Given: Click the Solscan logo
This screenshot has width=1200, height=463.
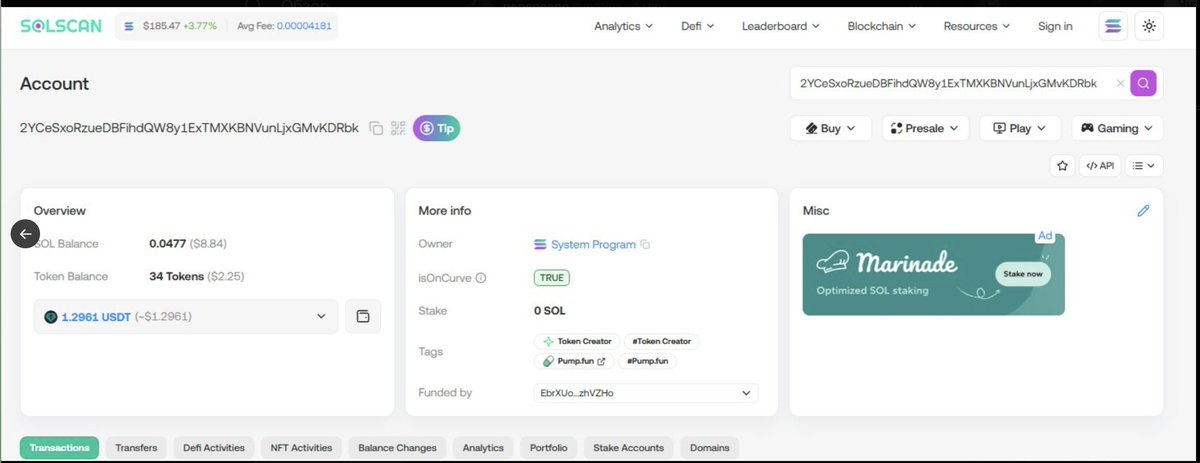Looking at the screenshot, I should 61,26.
